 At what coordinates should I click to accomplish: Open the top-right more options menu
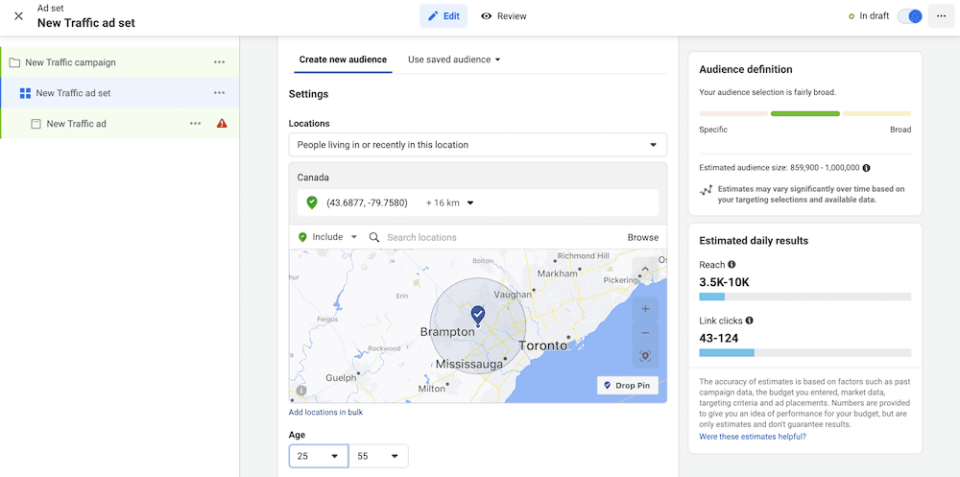[x=941, y=17]
